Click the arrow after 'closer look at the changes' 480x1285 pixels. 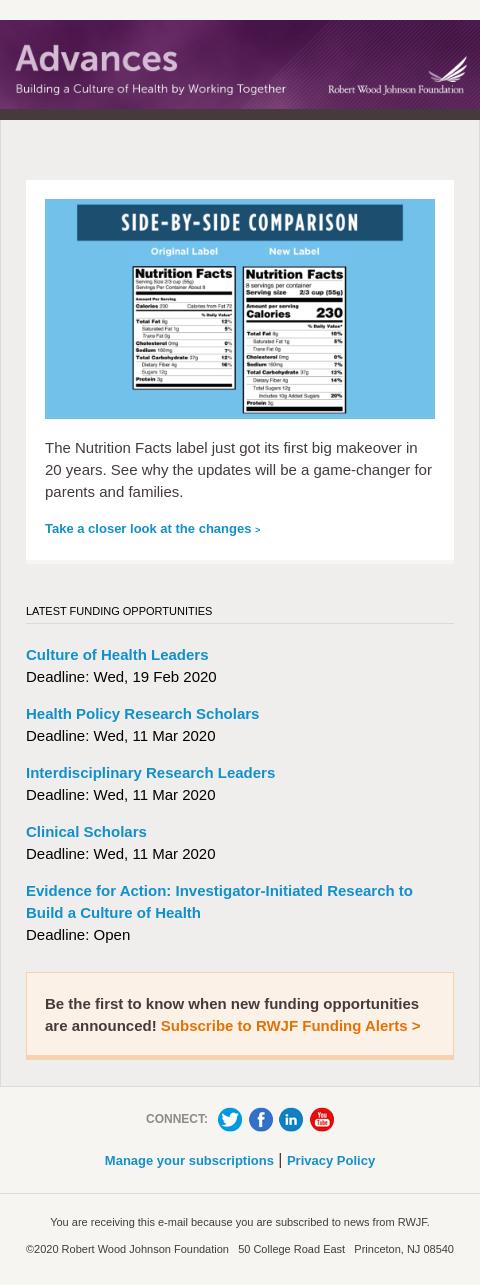coord(257,530)
